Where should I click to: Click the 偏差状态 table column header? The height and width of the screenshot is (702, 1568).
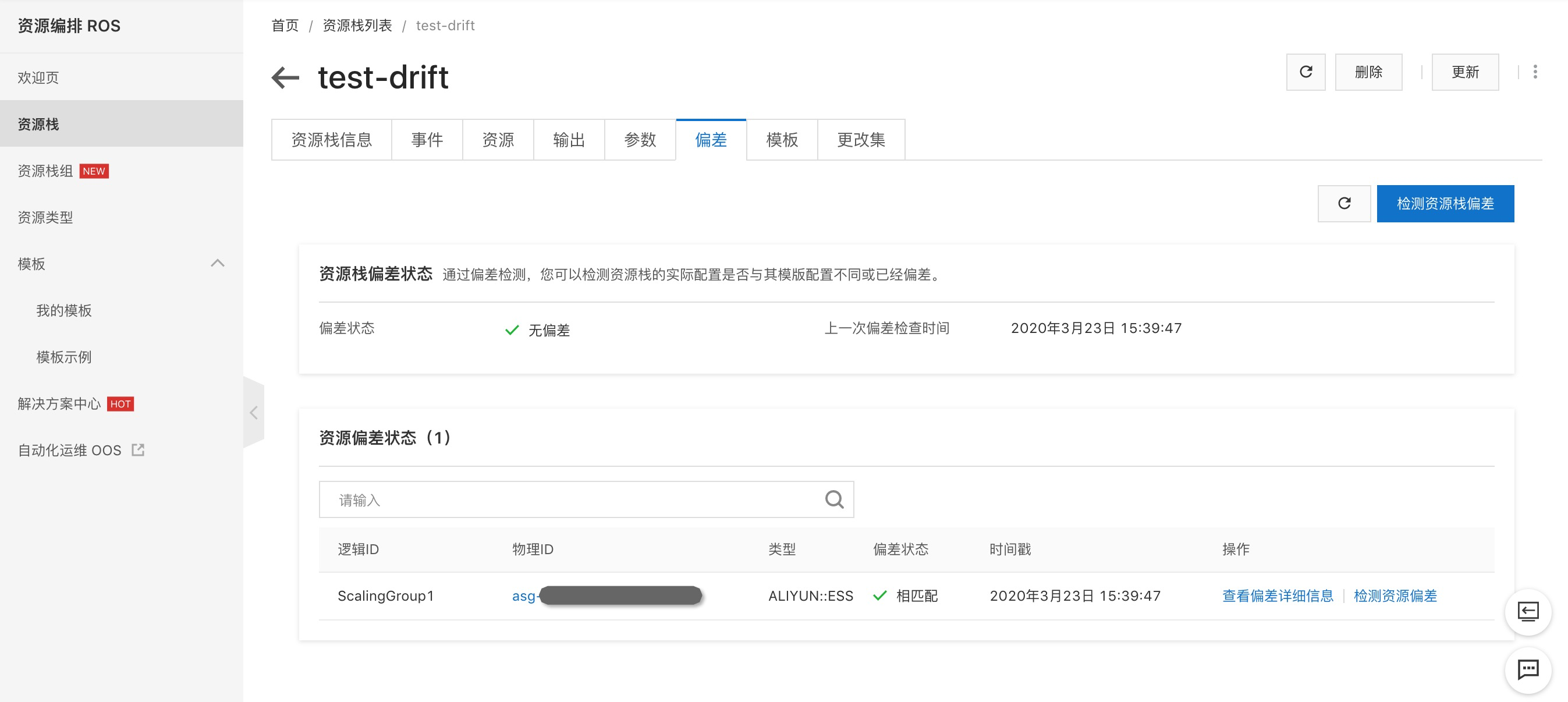(x=901, y=549)
